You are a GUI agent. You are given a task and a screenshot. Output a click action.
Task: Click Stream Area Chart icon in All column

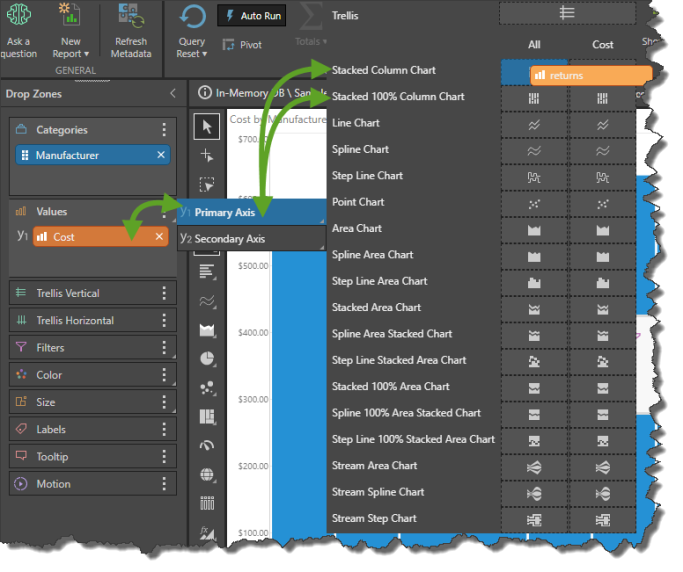(534, 466)
